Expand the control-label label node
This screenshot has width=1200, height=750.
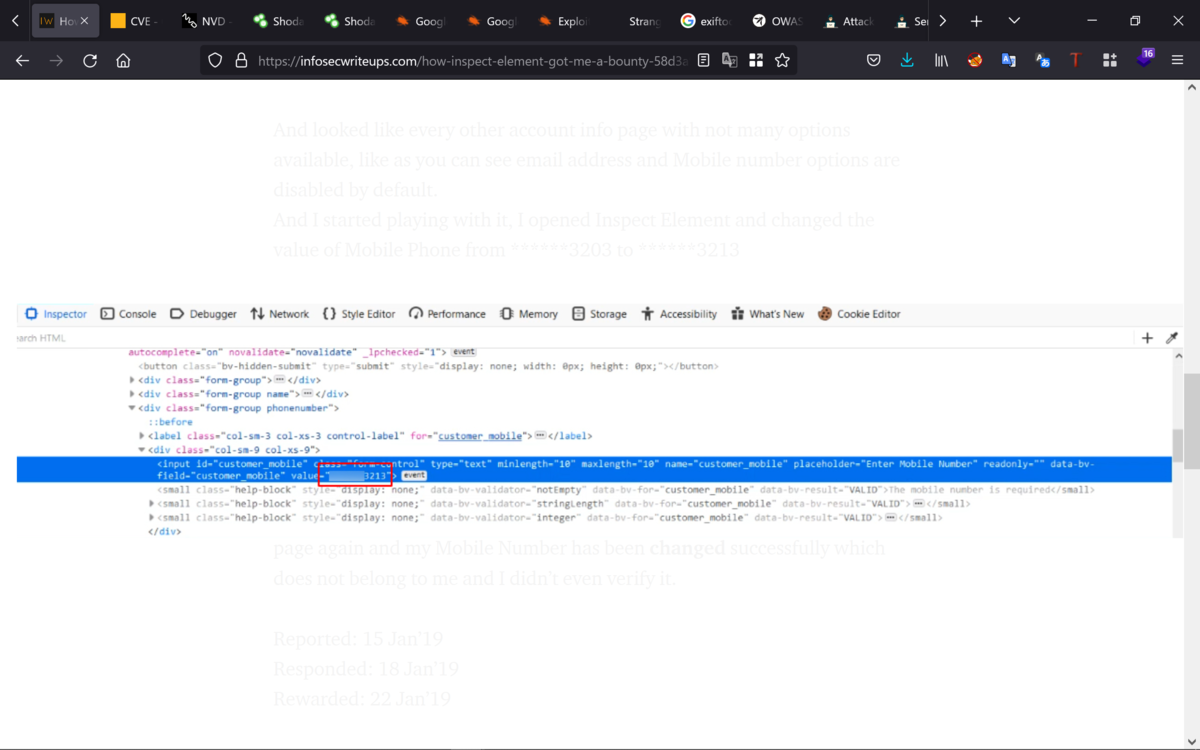(142, 436)
